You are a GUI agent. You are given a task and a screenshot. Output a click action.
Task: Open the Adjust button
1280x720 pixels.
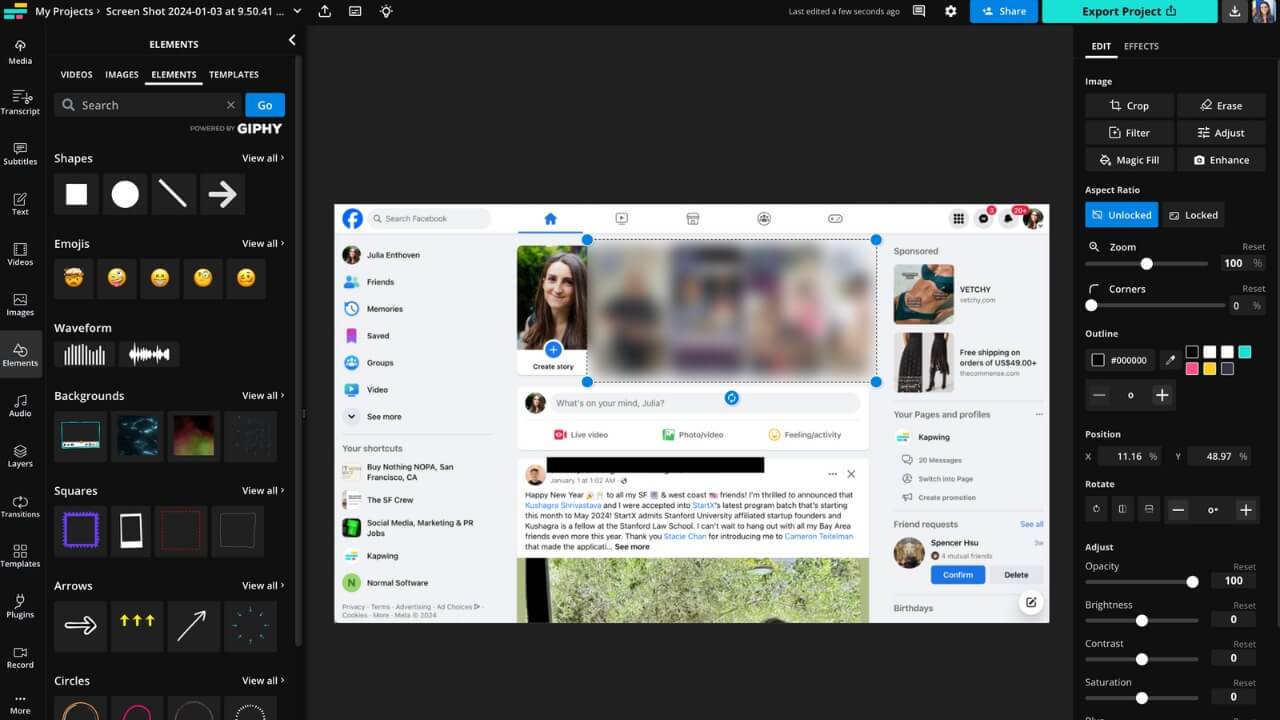pos(1221,132)
